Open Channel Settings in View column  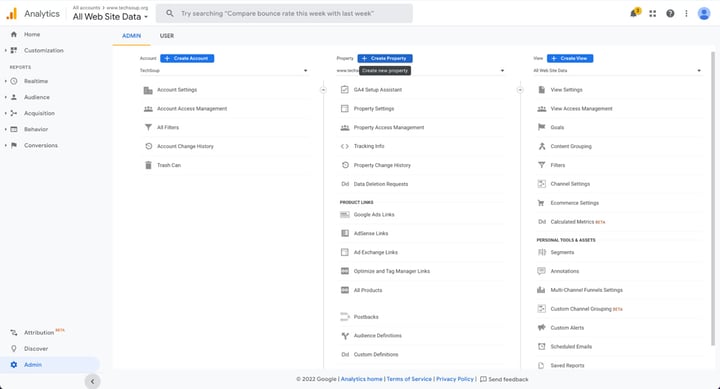(570, 184)
